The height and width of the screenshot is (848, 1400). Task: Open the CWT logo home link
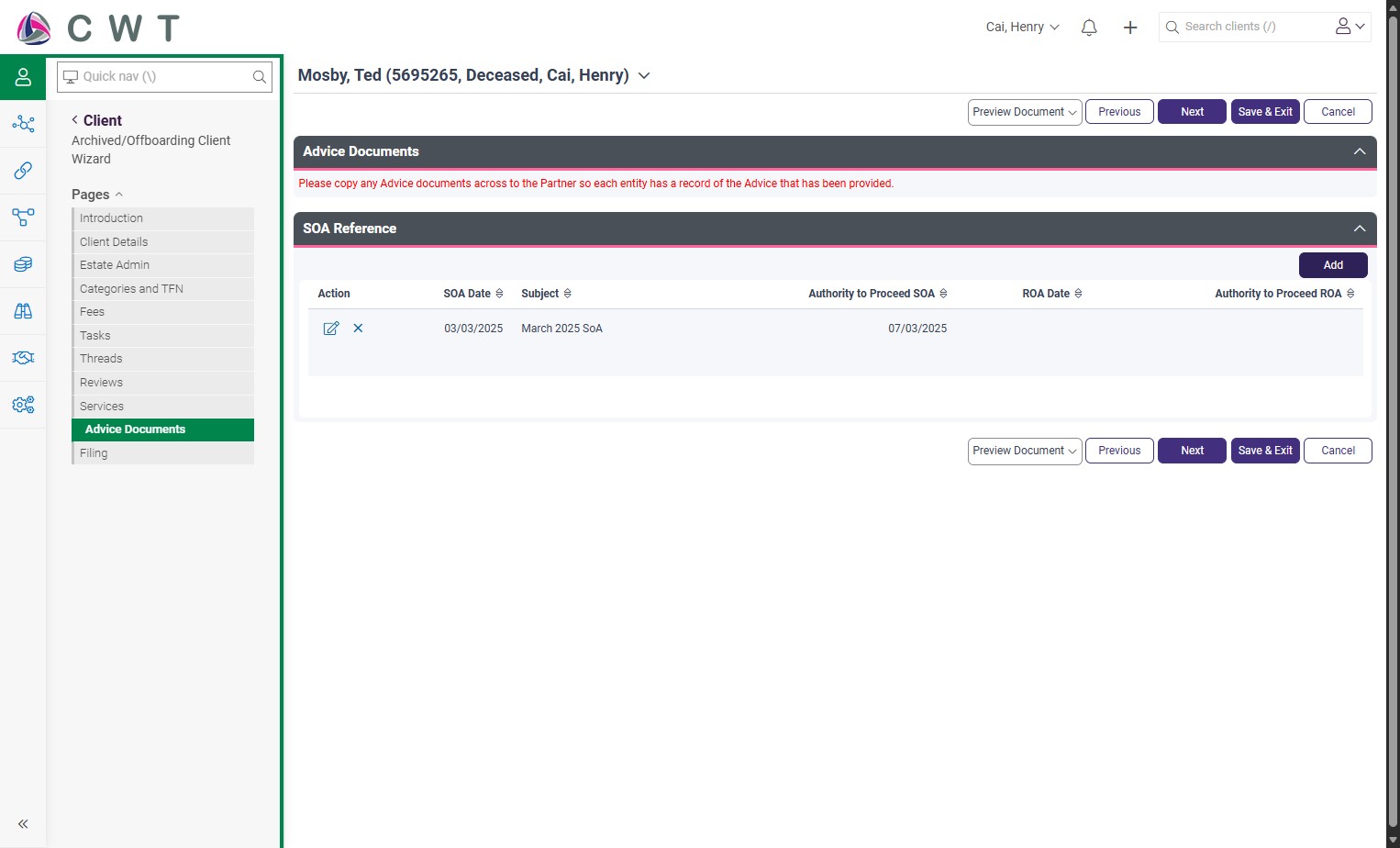point(98,28)
